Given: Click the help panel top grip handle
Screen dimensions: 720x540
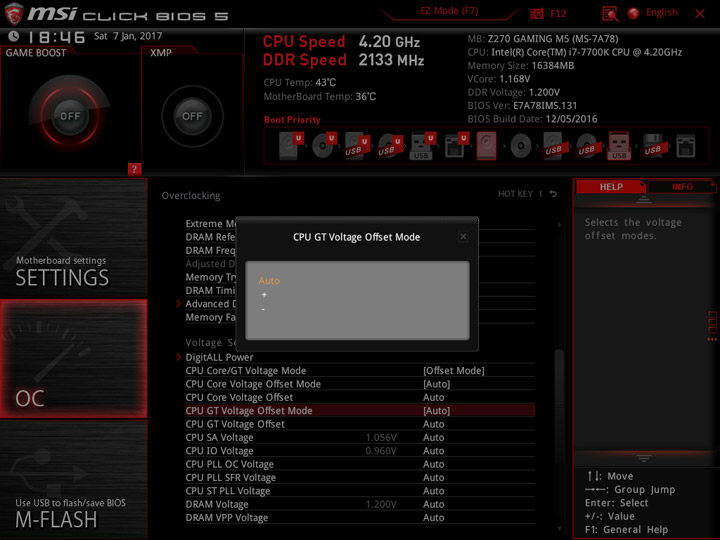Looking at the screenshot, I should [644, 199].
